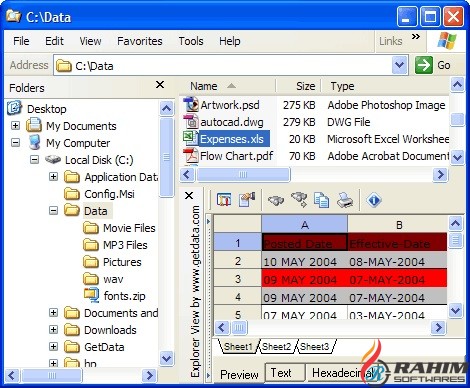Screen dimensions: 470x388
Task: Click the Desktop icon in folder tree
Action: (14, 108)
